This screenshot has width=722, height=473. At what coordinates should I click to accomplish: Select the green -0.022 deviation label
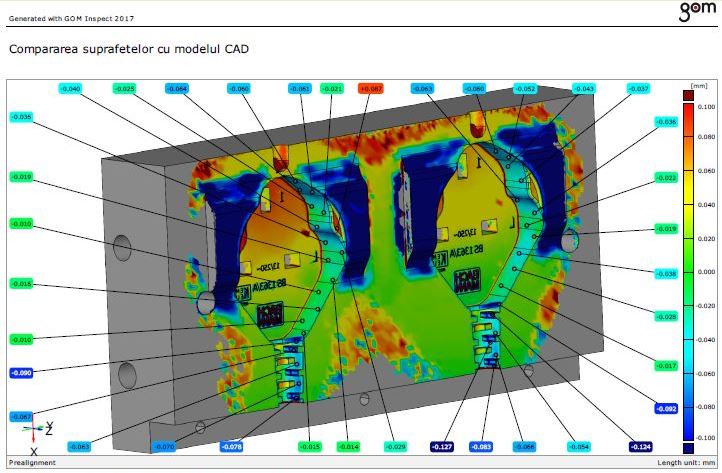click(x=666, y=177)
